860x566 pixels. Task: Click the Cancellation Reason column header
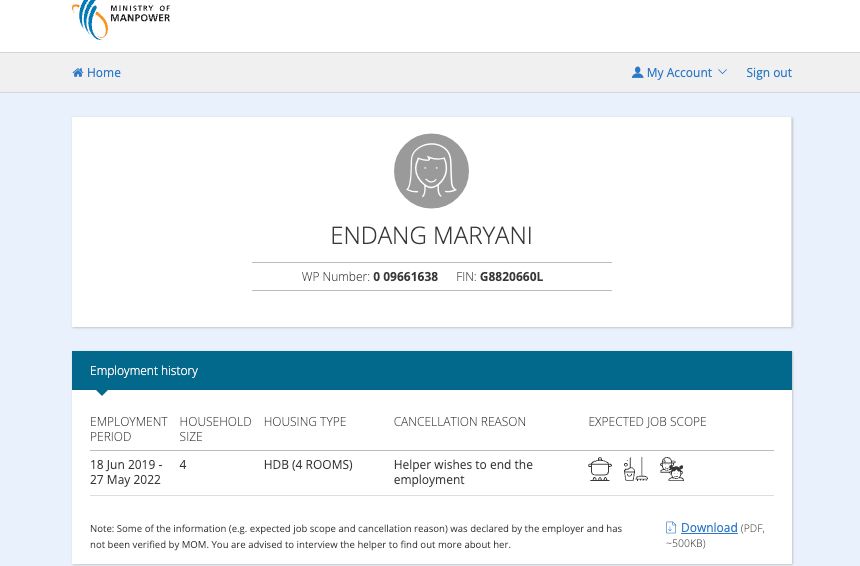[459, 422]
